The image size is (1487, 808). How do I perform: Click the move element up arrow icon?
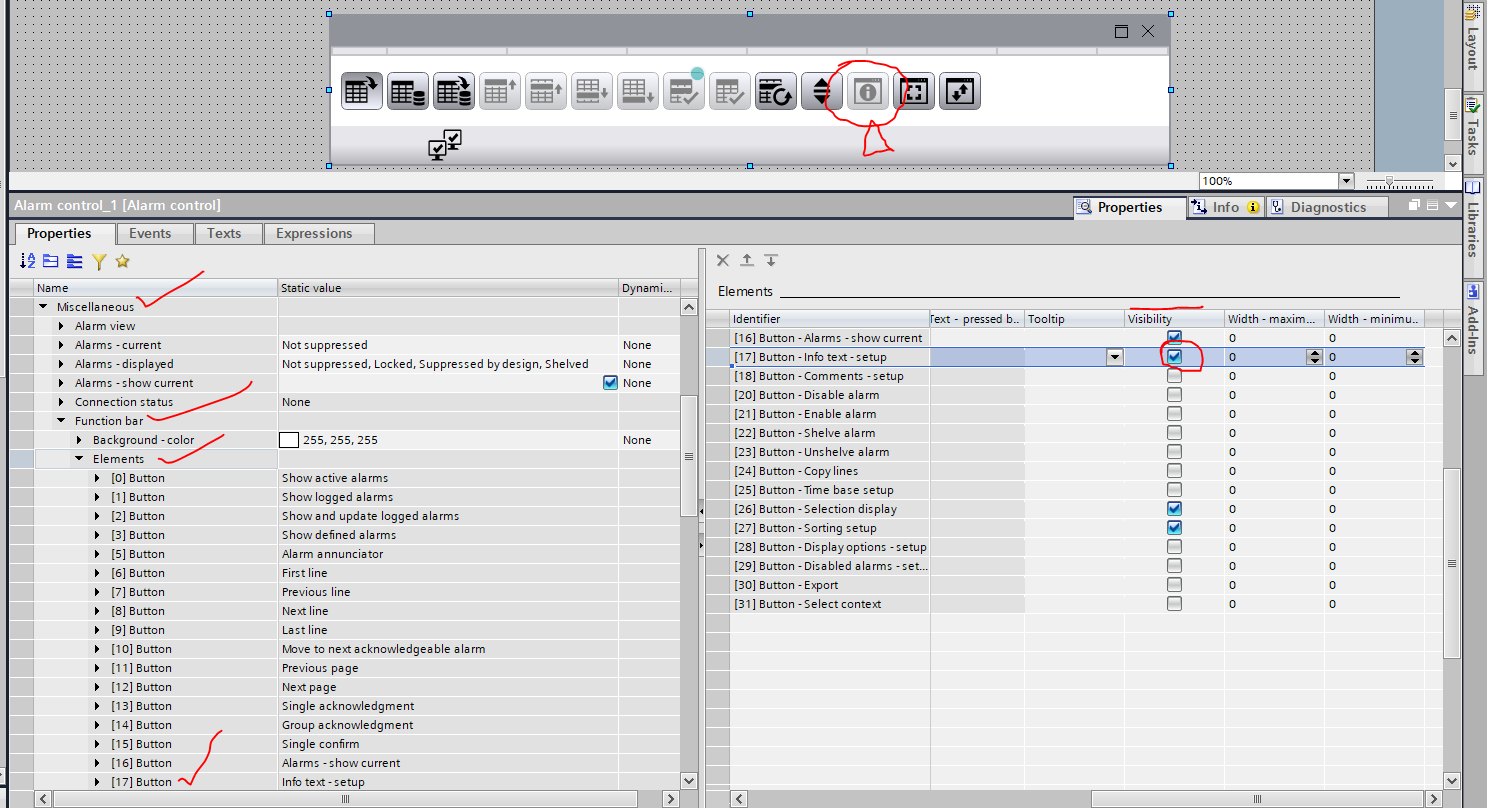pos(747,260)
